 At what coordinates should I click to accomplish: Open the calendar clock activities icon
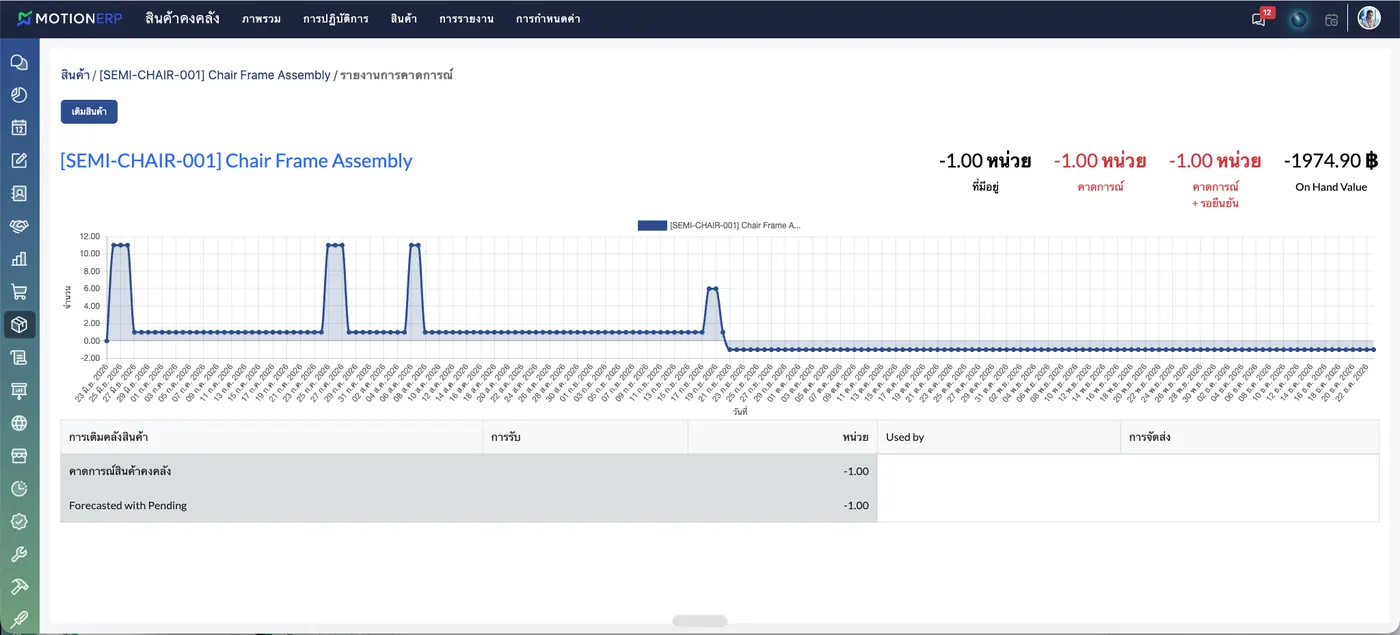coord(1331,19)
